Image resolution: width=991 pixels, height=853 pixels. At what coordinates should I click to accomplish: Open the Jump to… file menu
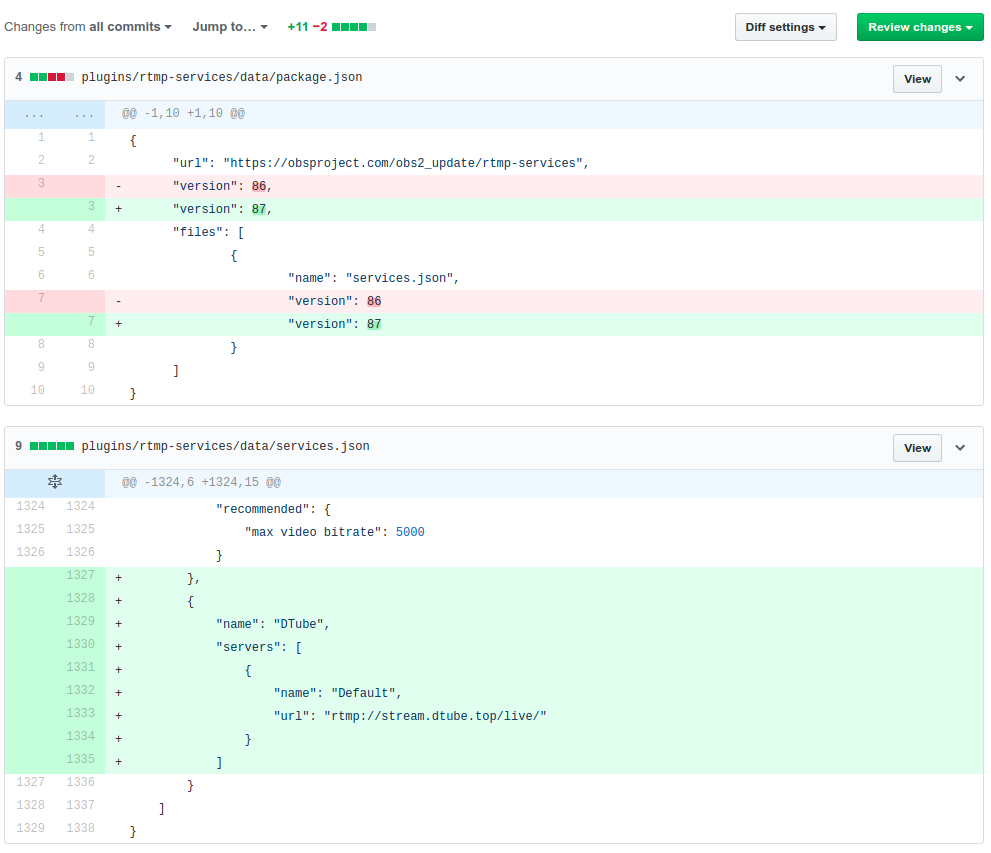pyautogui.click(x=230, y=27)
